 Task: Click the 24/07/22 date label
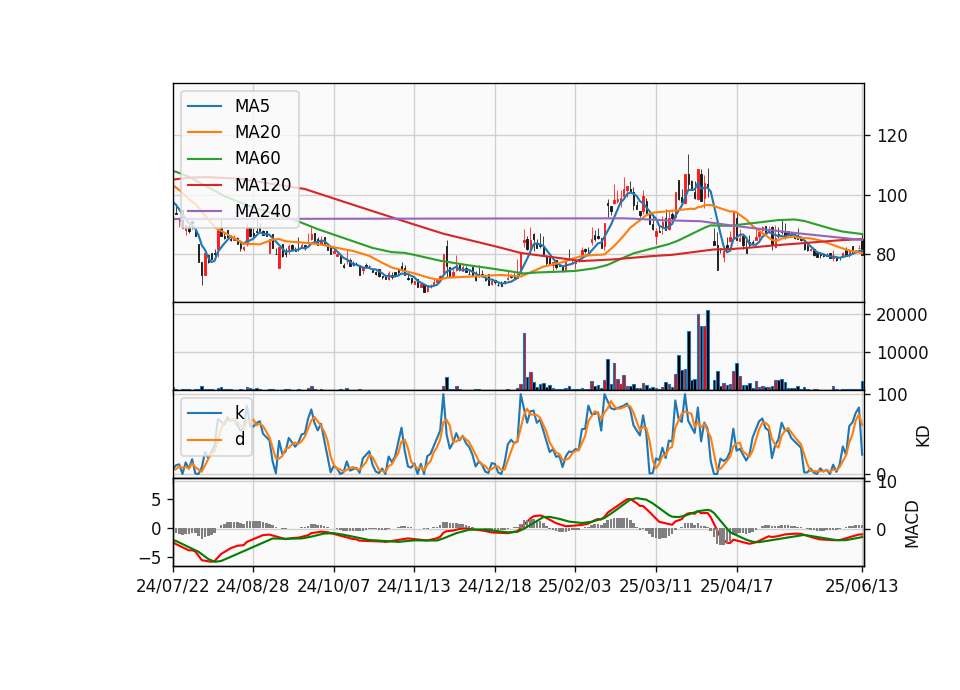click(173, 586)
